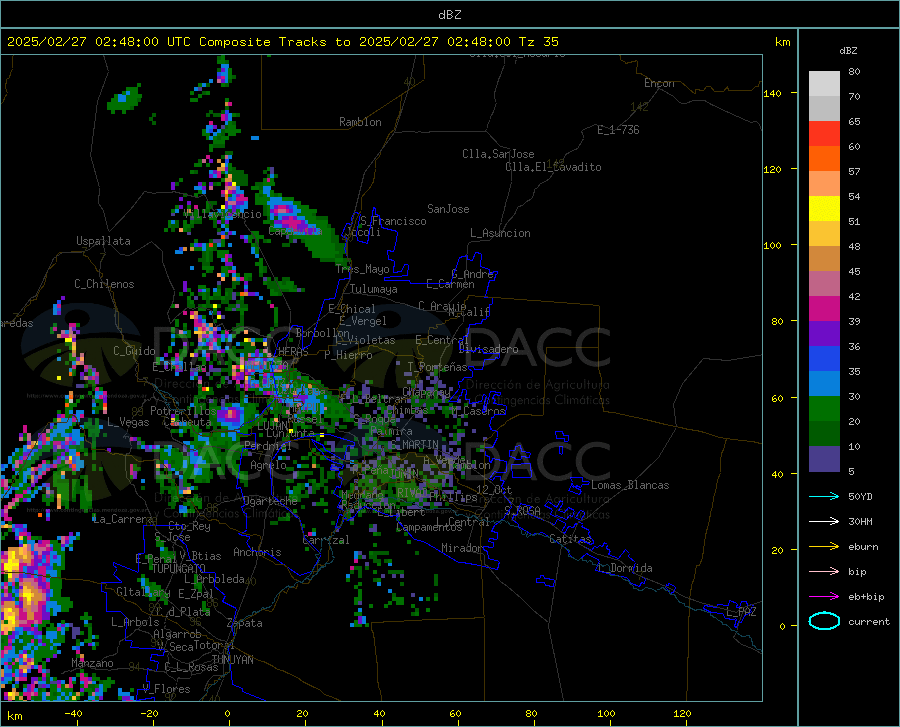Click the 'C_Chilenos' map label

tap(104, 284)
